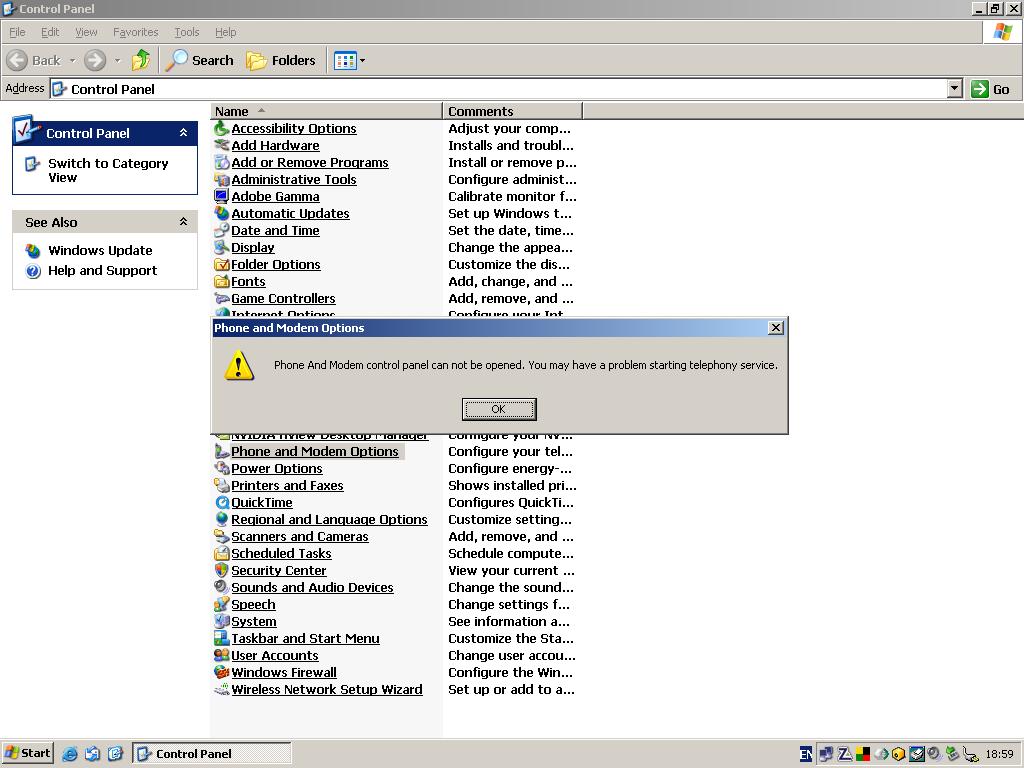
Task: Collapse the Control Panel sidebar section
Action: tap(184, 133)
